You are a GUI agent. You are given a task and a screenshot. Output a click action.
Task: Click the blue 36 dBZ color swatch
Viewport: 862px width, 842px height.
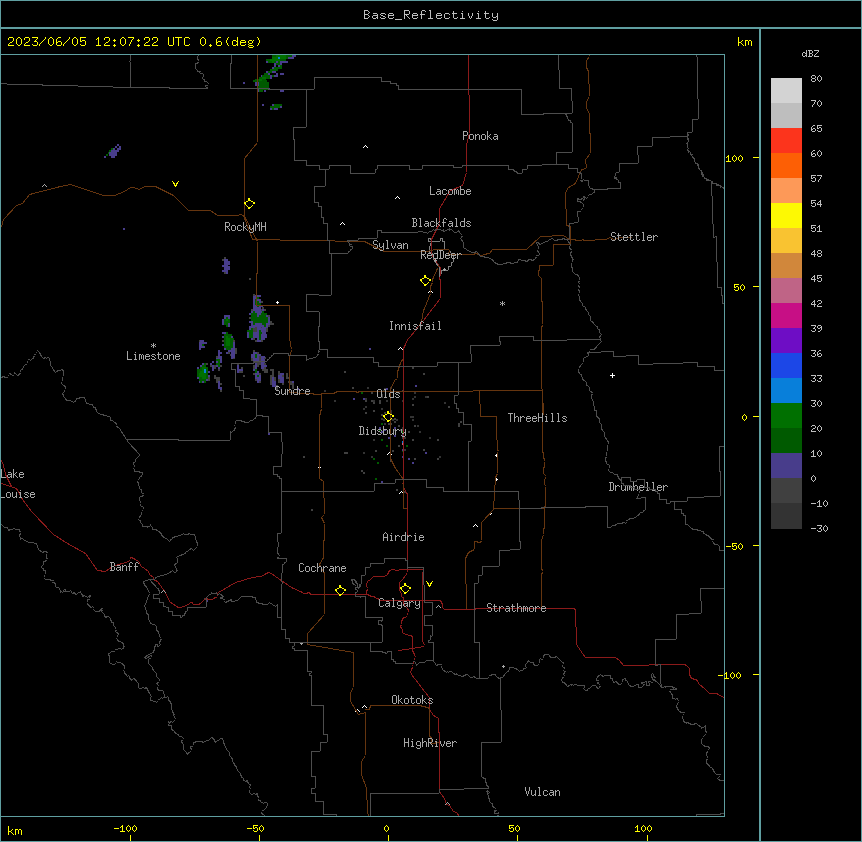[786, 365]
